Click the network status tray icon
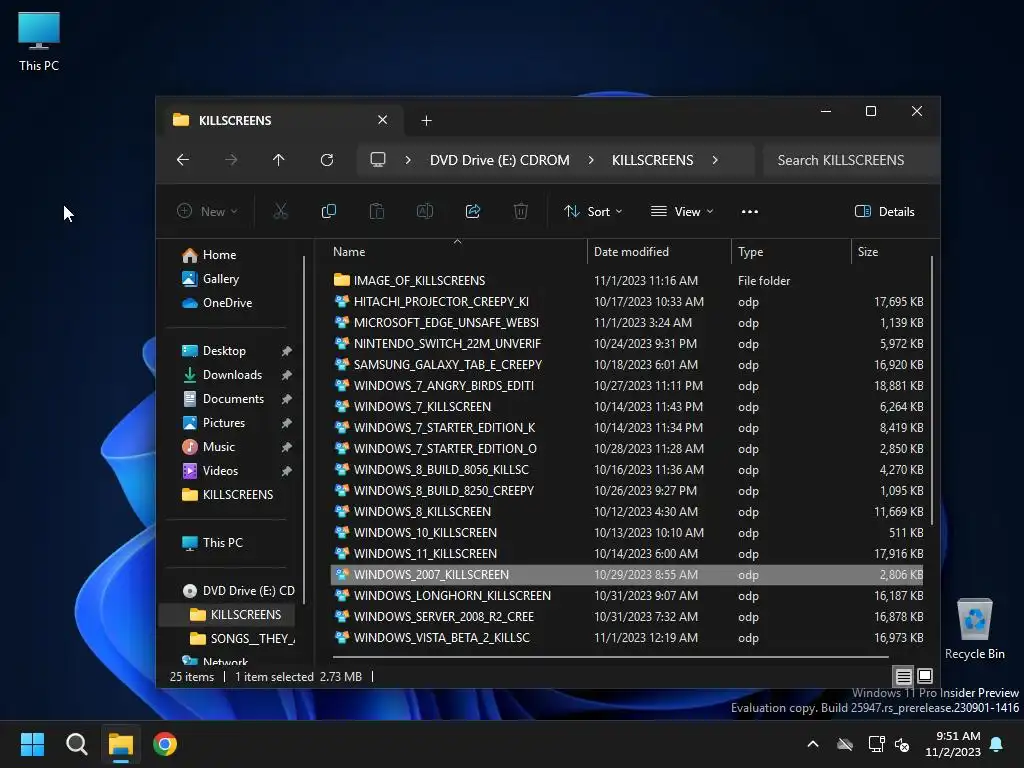The image size is (1024, 768). pos(876,744)
